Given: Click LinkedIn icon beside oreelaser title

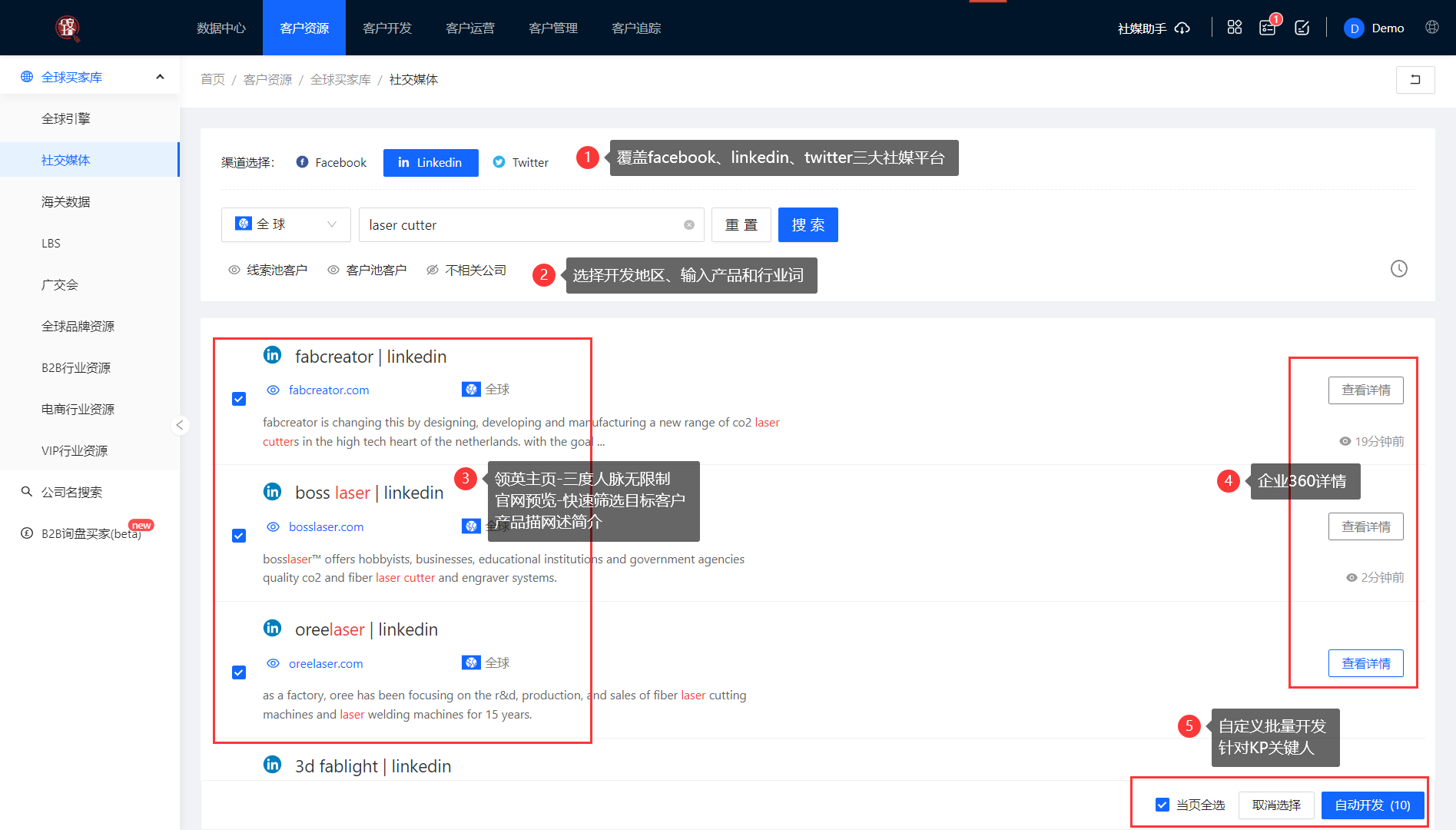Looking at the screenshot, I should click(273, 628).
